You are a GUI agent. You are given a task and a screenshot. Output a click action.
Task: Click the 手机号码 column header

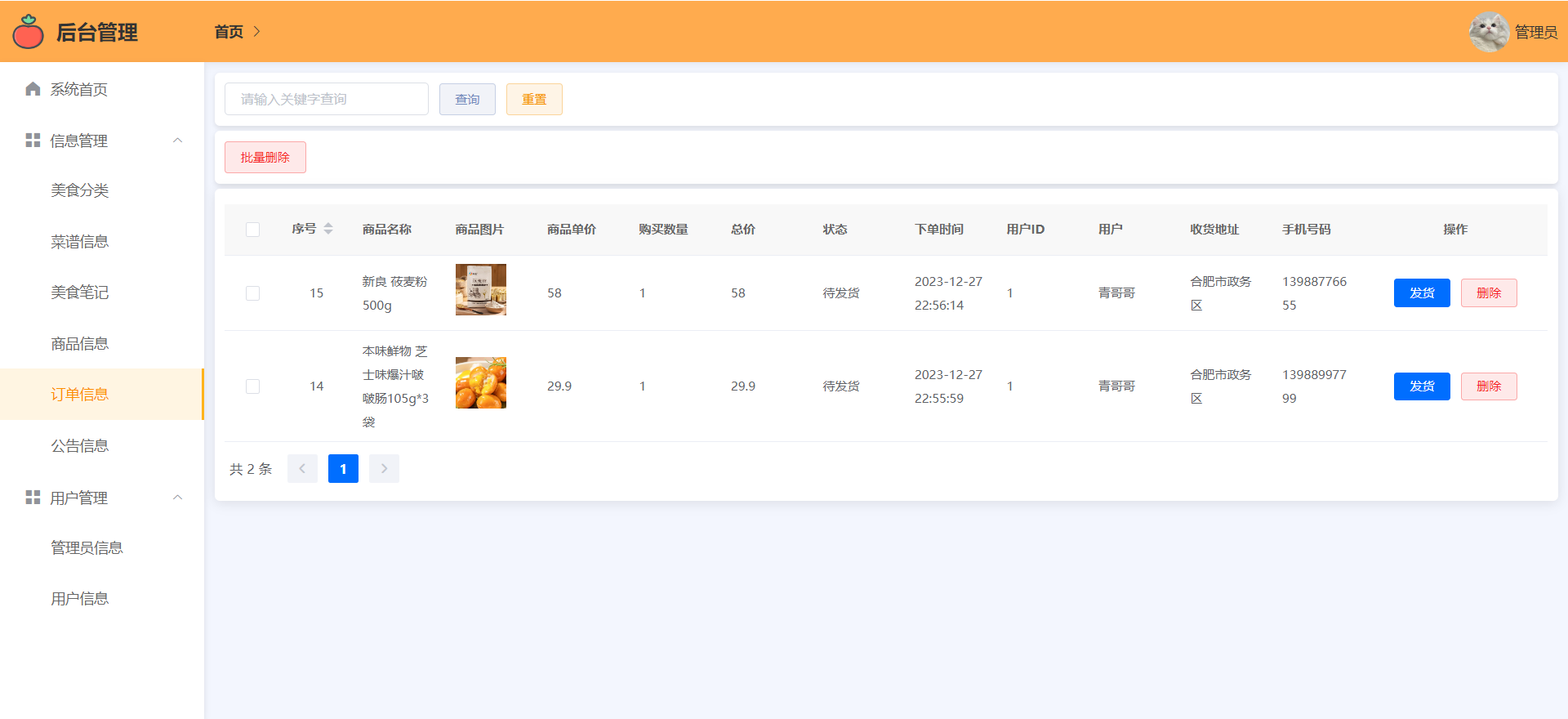click(x=1307, y=230)
